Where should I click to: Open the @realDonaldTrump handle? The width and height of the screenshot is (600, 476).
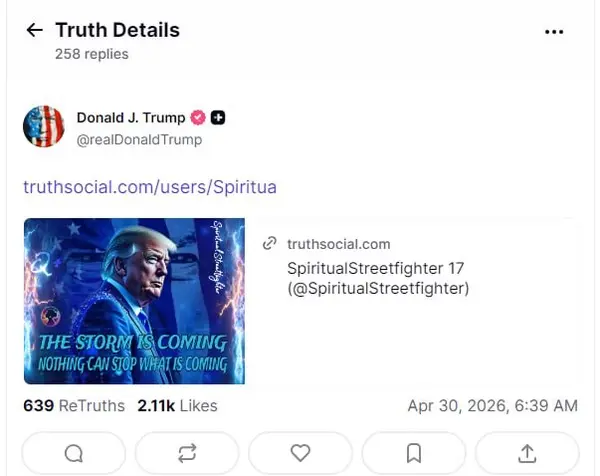click(139, 140)
